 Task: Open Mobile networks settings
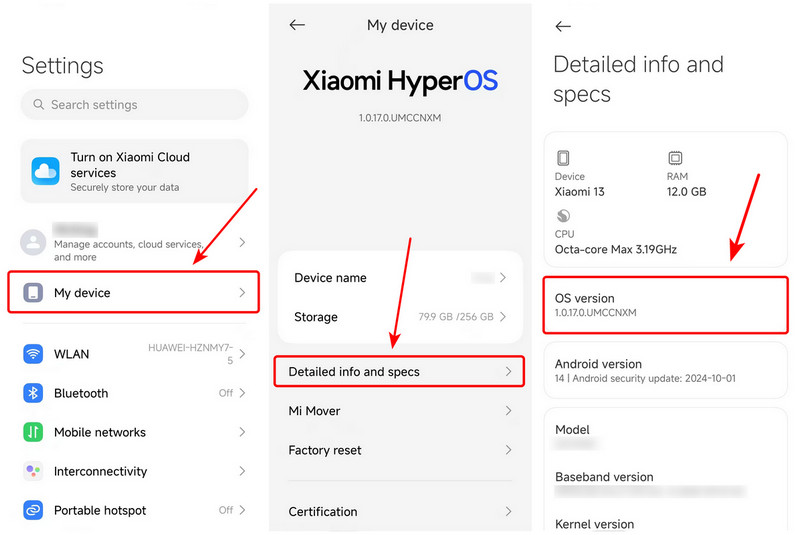pos(135,432)
